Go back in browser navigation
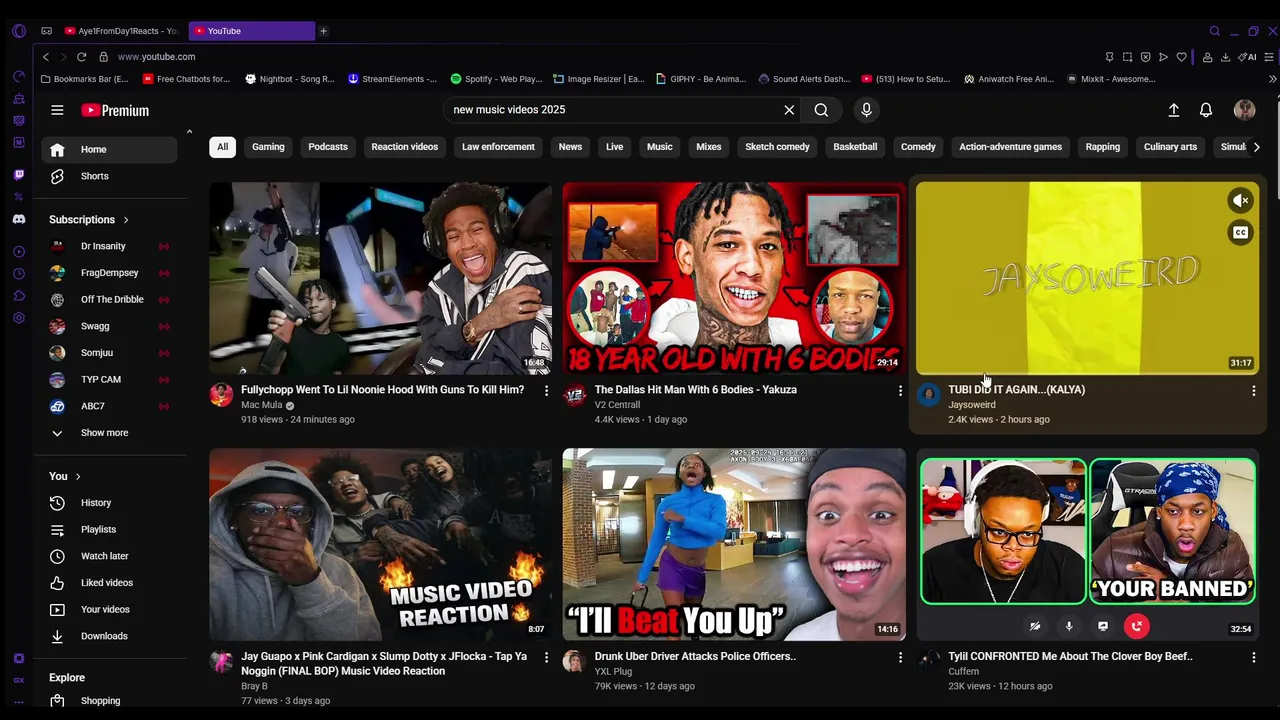 click(x=45, y=57)
